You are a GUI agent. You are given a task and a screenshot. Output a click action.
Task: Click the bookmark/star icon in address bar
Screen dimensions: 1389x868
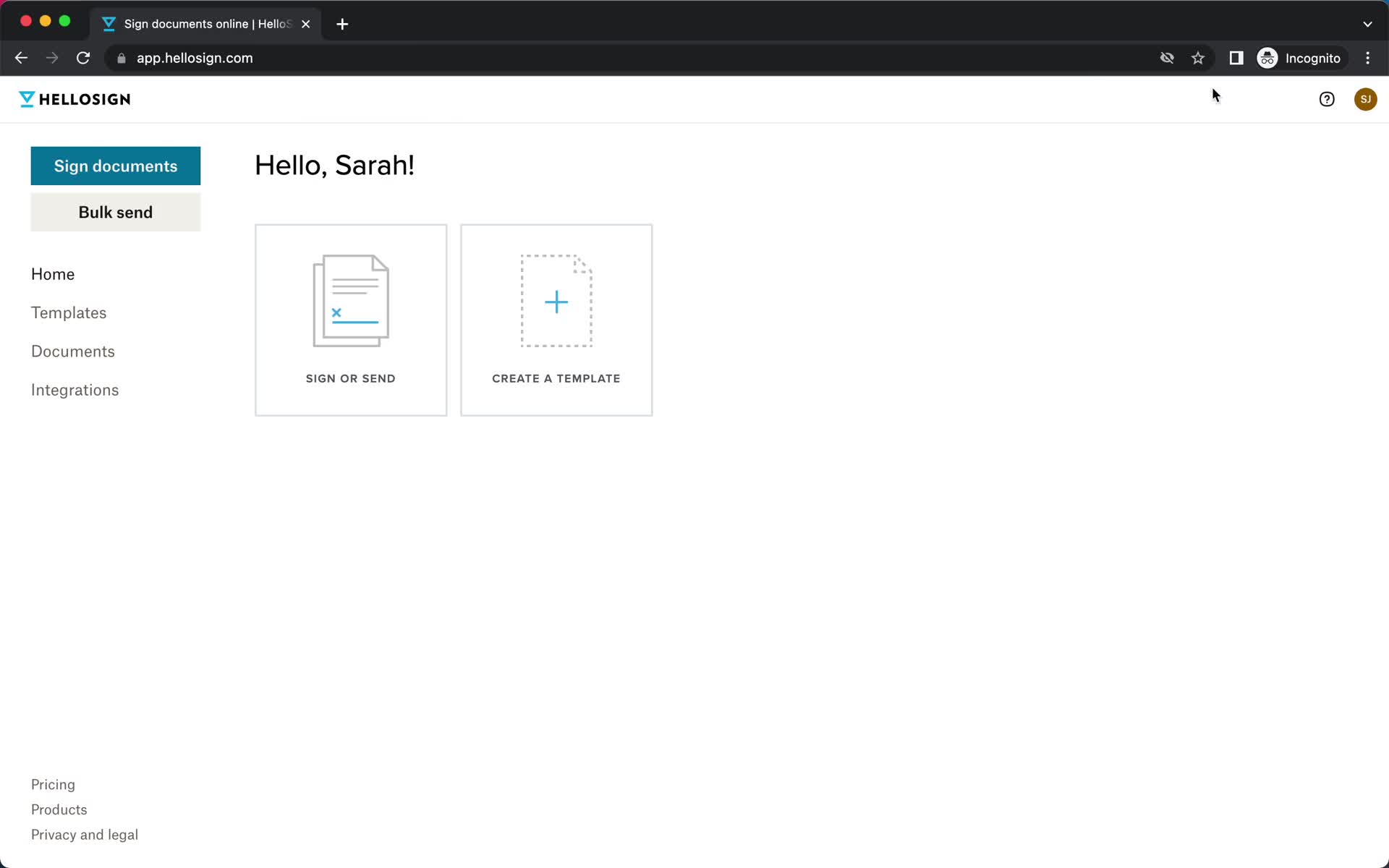pyautogui.click(x=1197, y=57)
